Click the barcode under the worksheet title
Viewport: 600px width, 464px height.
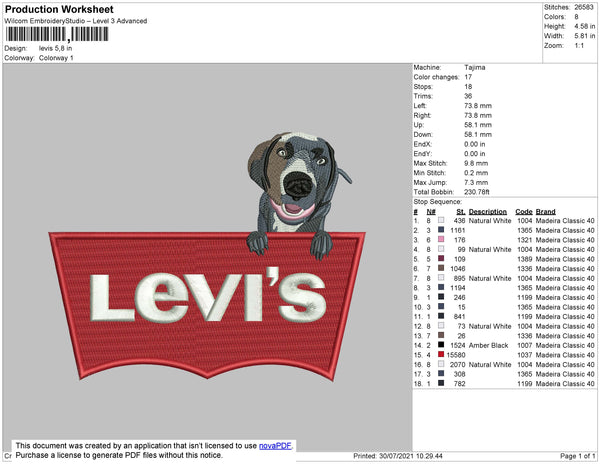point(57,34)
